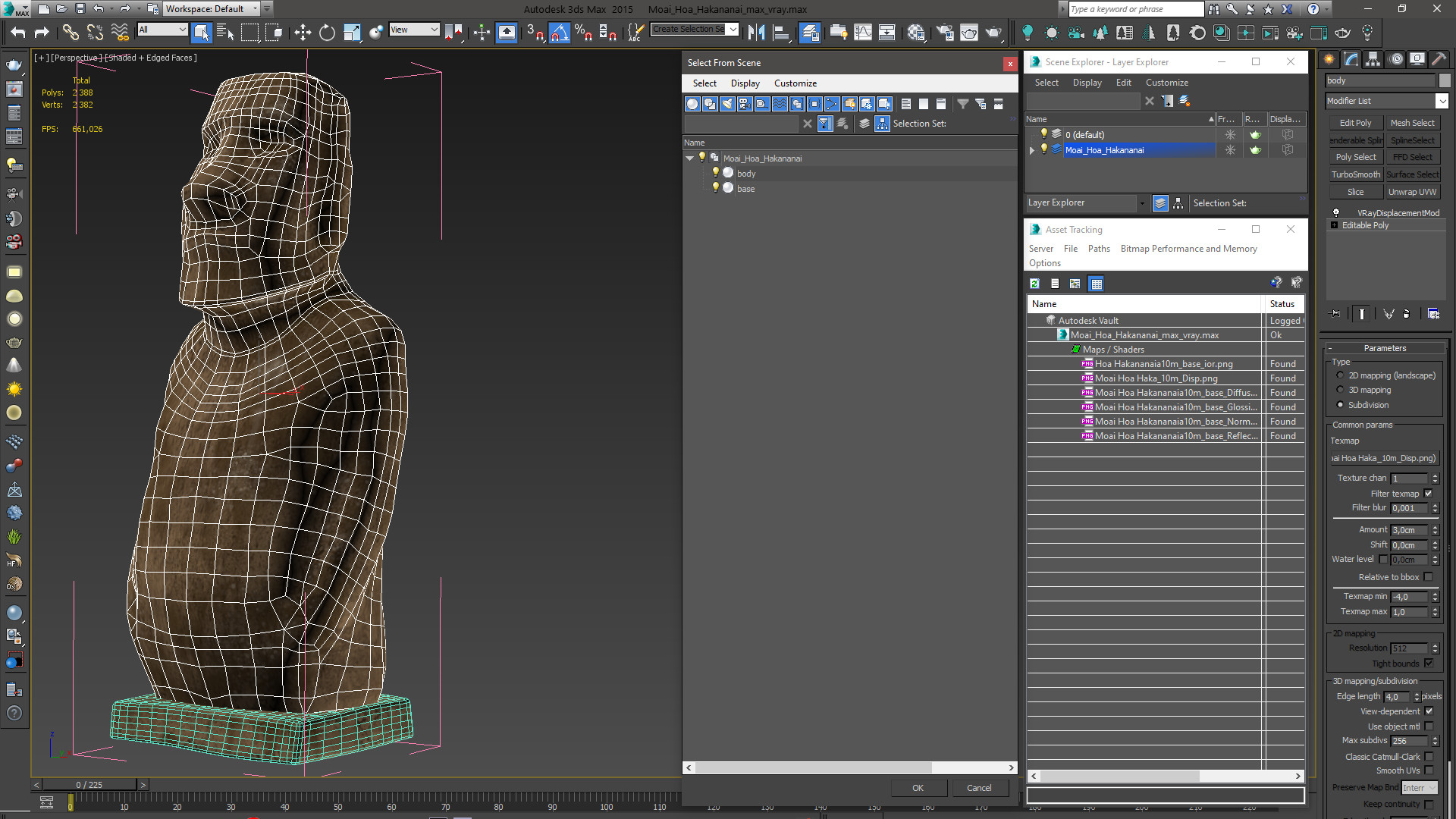Open the Modifier List dropdown

(1386, 101)
